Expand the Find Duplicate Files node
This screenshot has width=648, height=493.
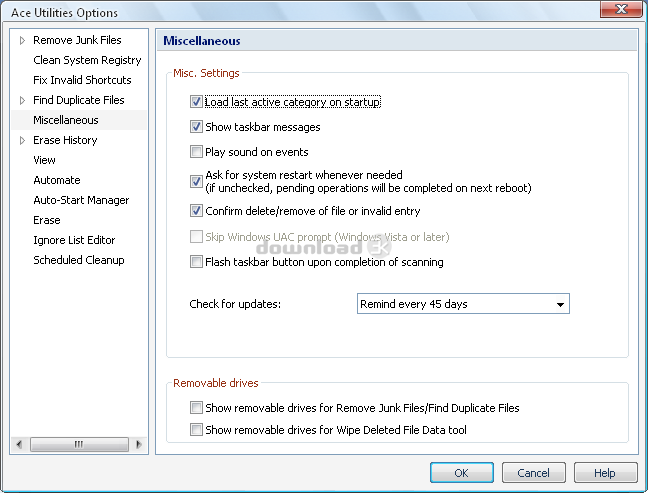point(22,100)
